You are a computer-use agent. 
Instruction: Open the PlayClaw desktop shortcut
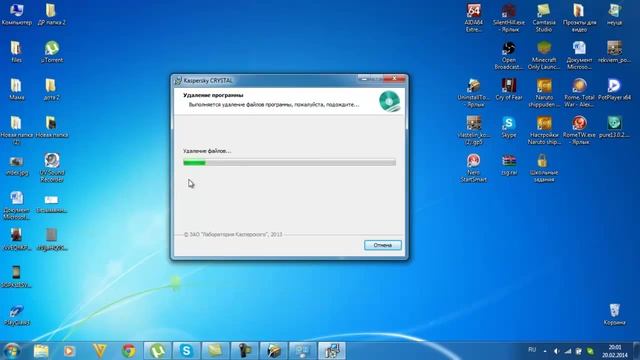(16, 315)
